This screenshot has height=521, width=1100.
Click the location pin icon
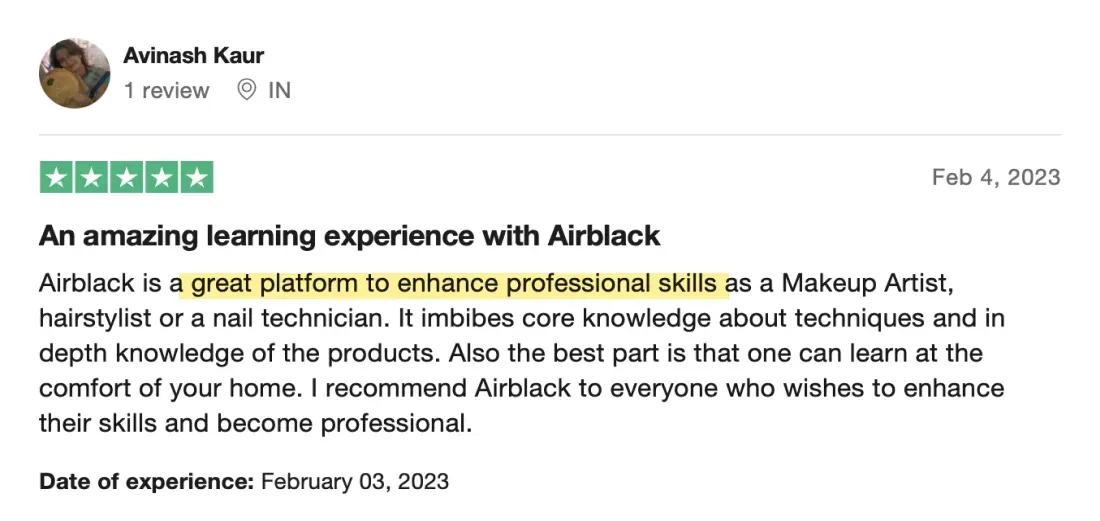coord(246,90)
